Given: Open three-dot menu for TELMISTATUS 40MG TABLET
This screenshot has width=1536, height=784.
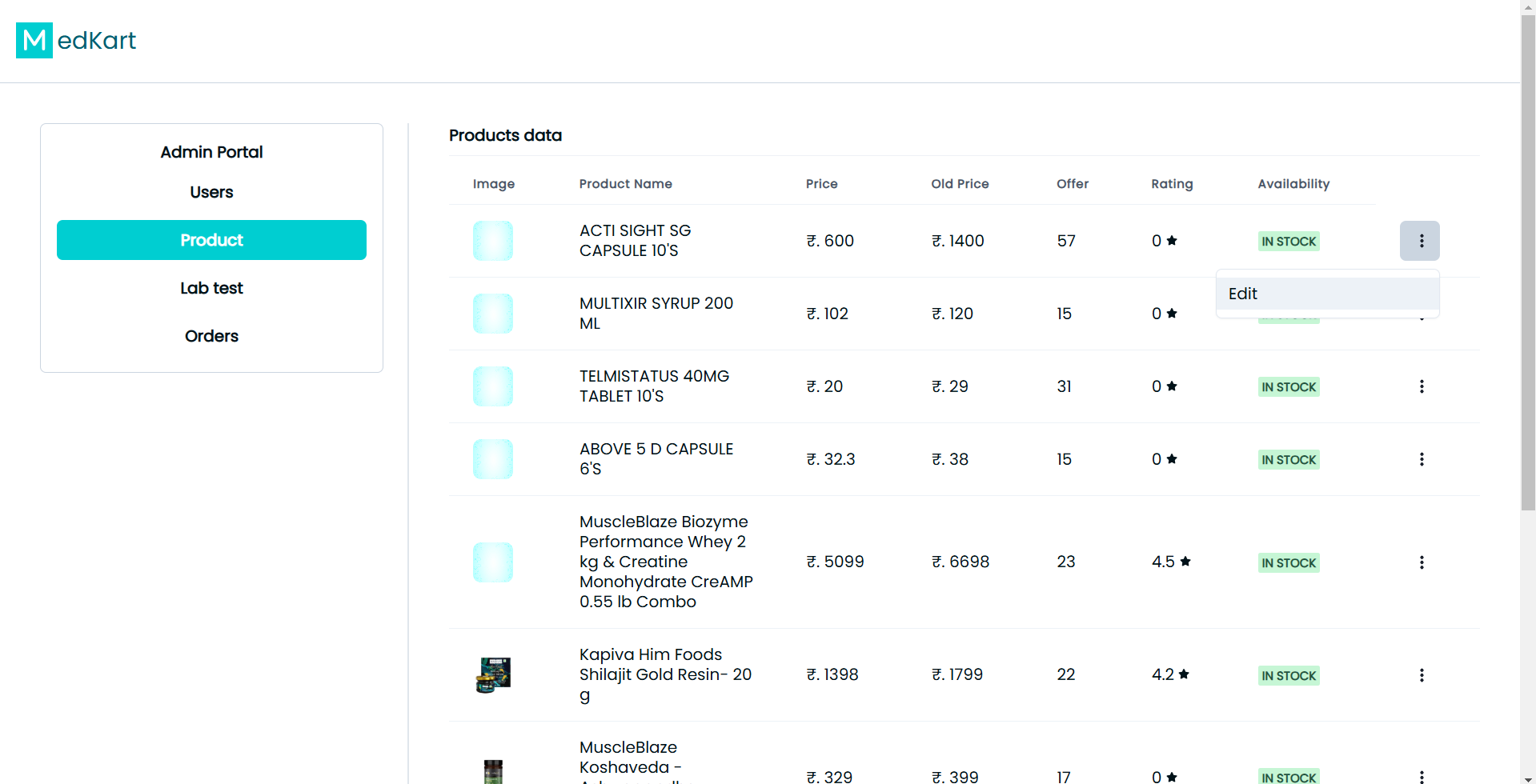Looking at the screenshot, I should click(x=1422, y=386).
